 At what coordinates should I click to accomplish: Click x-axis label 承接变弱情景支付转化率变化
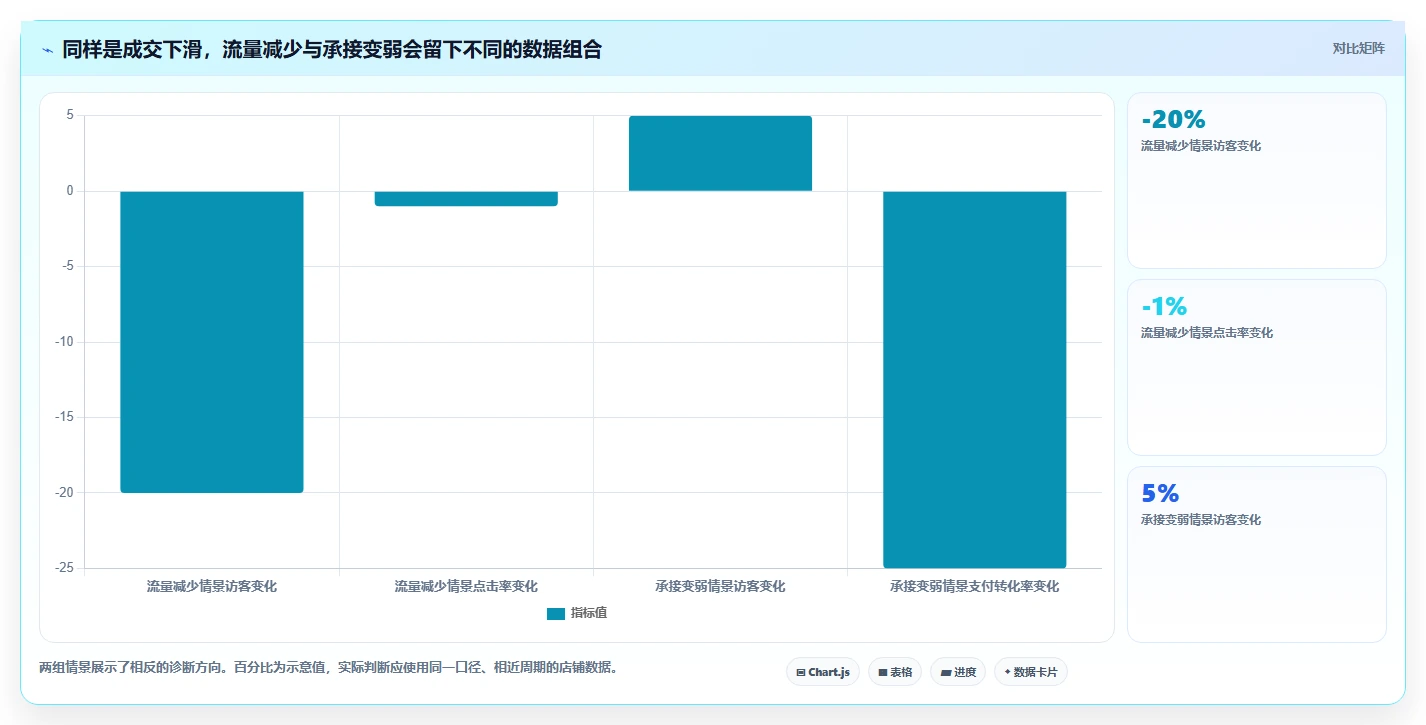[975, 587]
